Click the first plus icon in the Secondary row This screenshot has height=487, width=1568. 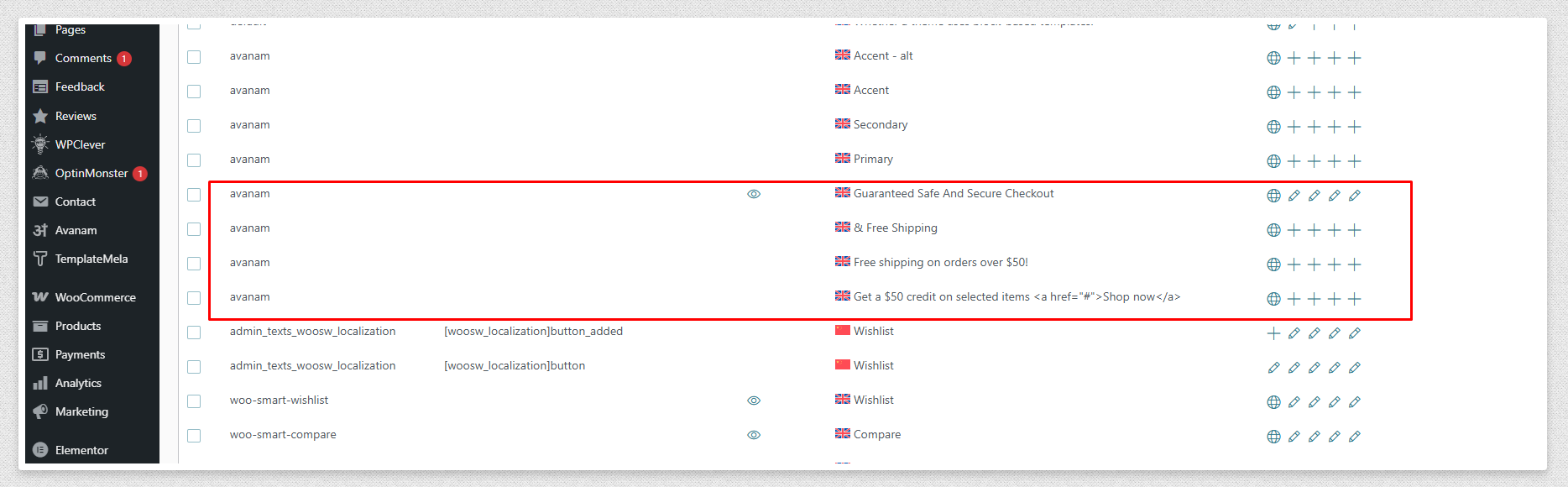click(x=1294, y=127)
